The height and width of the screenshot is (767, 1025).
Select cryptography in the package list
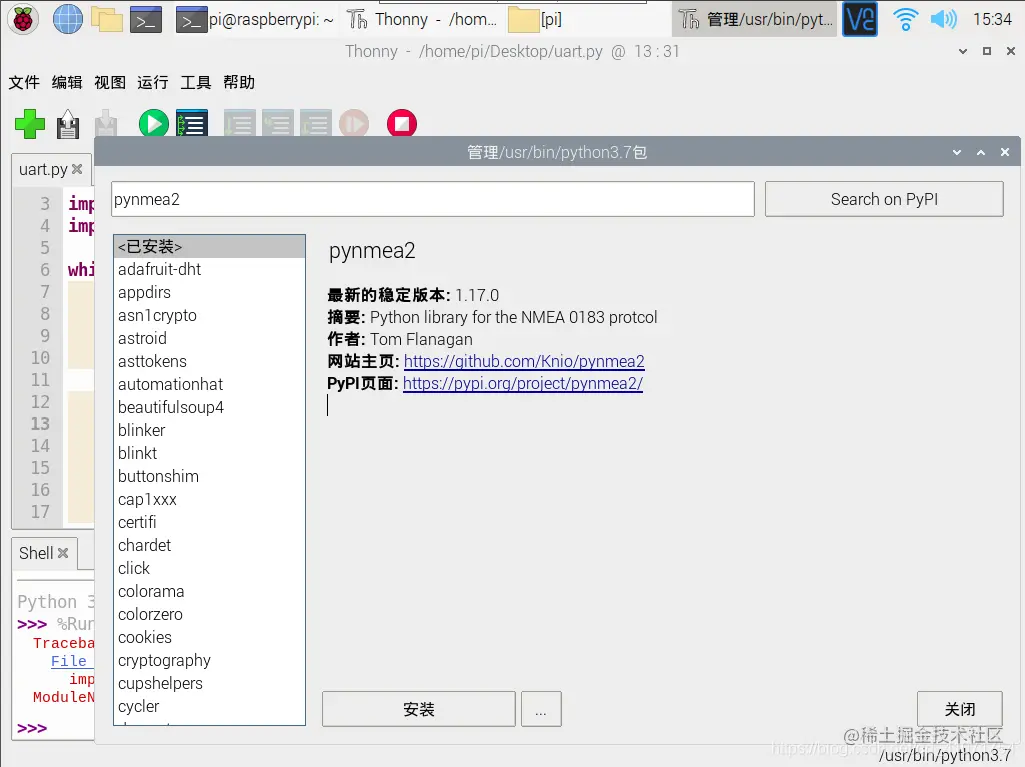(209, 660)
